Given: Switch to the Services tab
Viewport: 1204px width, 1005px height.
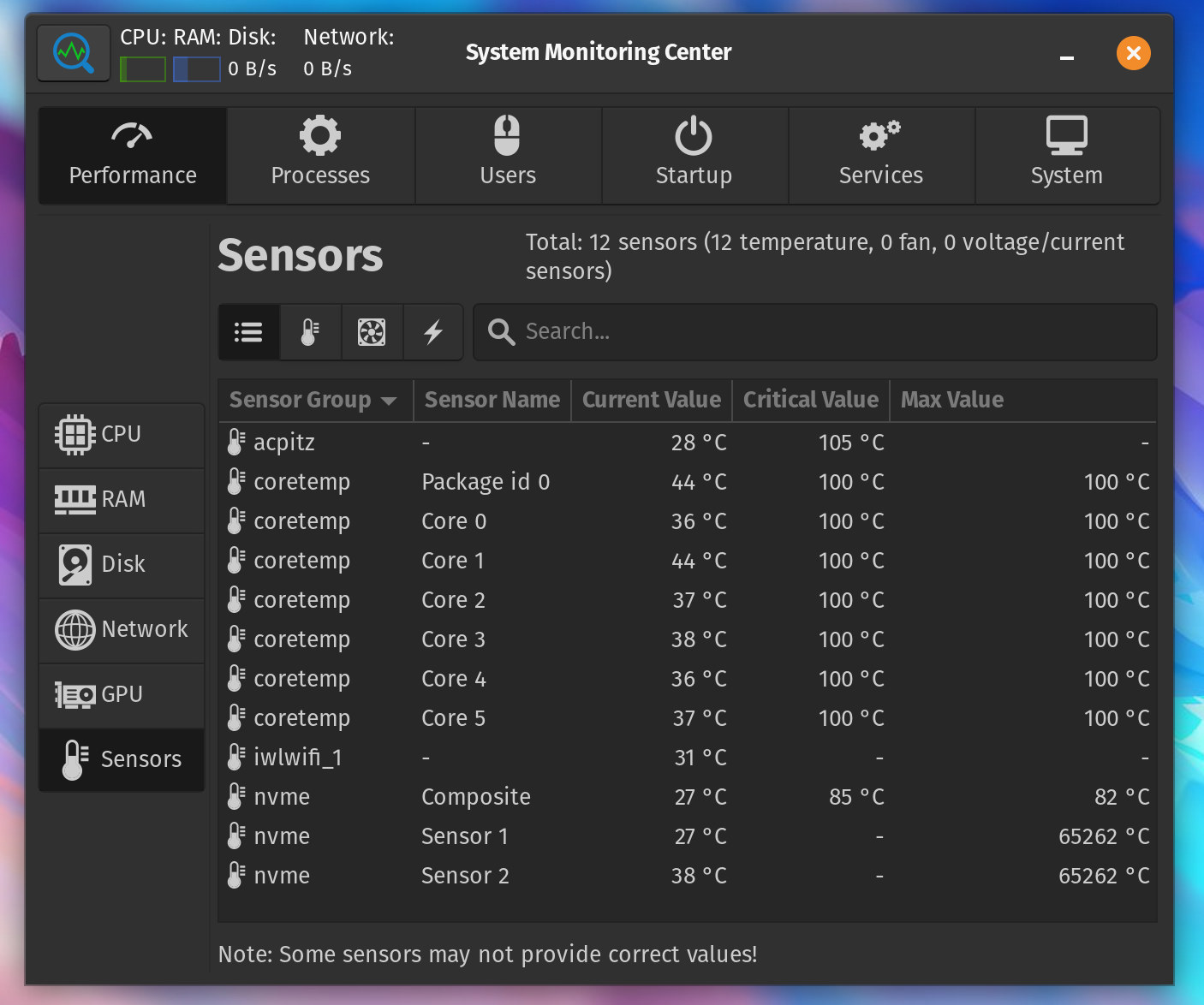Looking at the screenshot, I should click(x=880, y=156).
